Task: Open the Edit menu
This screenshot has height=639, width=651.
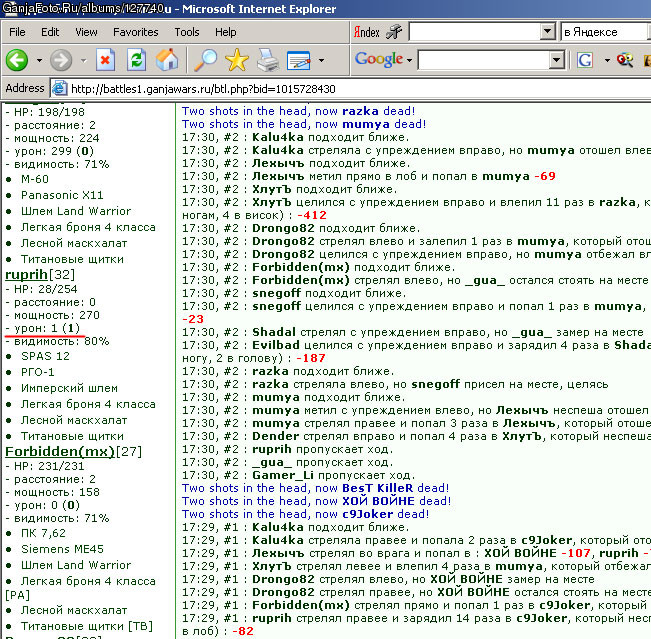Action: [50, 32]
